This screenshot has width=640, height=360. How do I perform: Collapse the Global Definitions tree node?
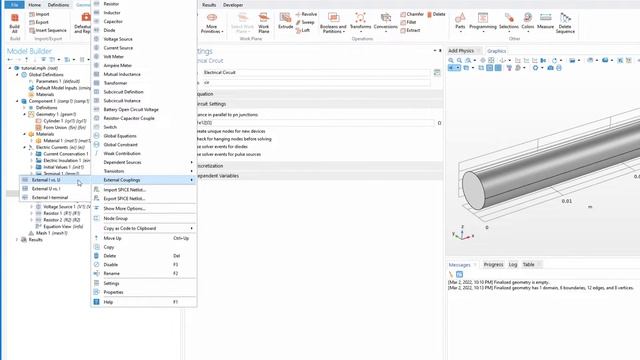coord(17,75)
